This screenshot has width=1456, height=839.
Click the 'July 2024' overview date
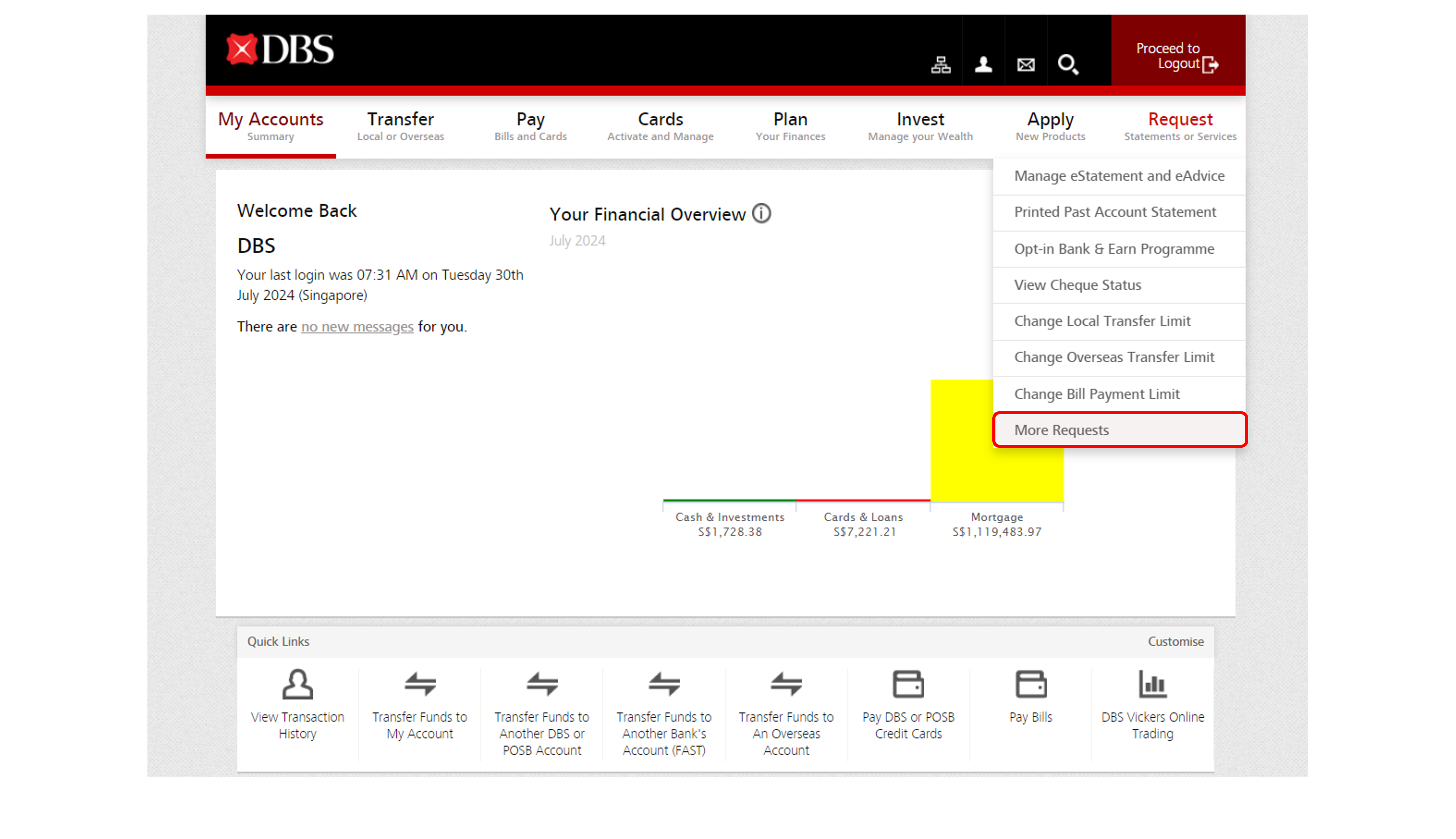click(x=577, y=241)
